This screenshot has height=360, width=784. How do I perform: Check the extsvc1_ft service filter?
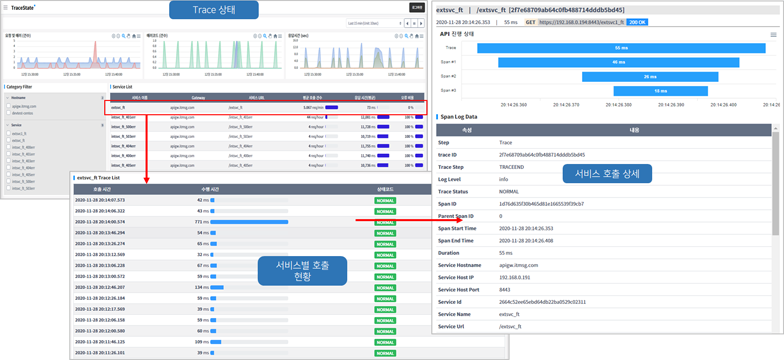click(x=8, y=134)
